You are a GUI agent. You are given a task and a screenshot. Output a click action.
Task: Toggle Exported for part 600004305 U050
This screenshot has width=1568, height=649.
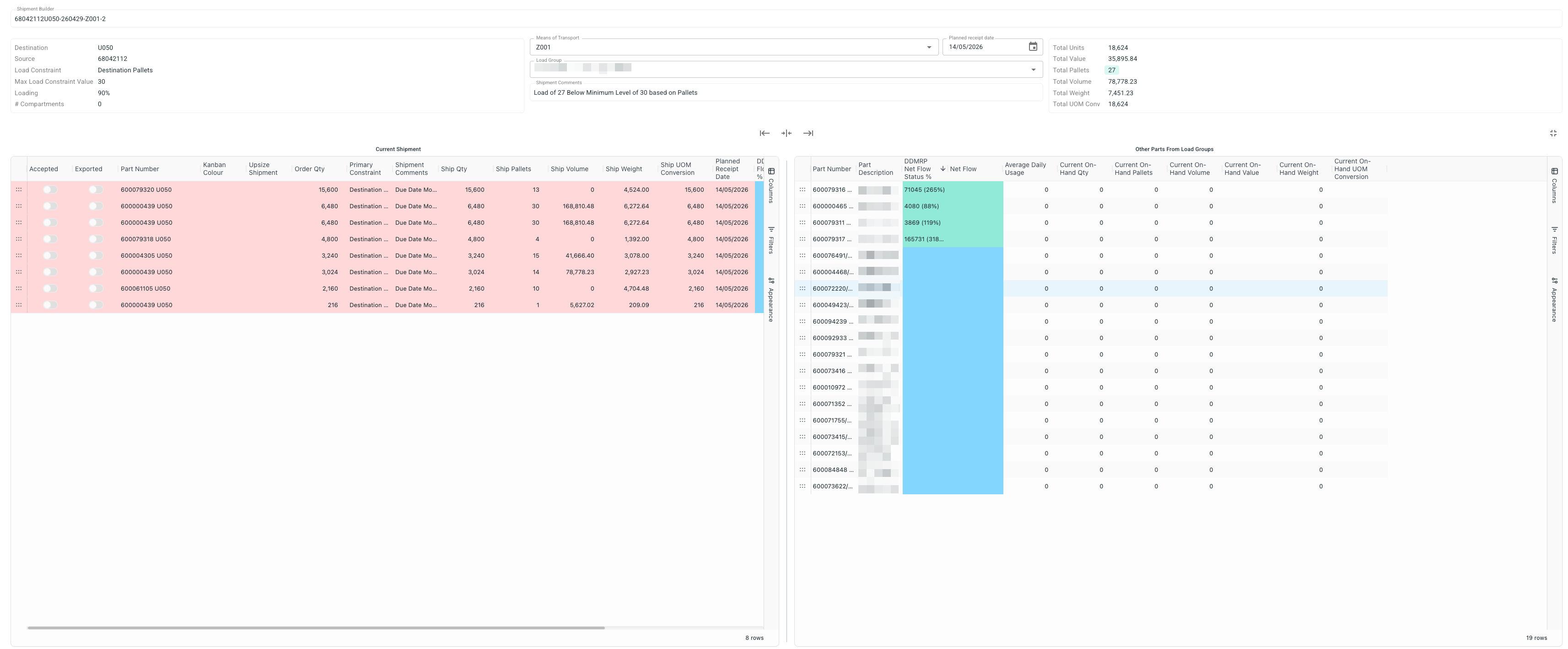click(96, 256)
